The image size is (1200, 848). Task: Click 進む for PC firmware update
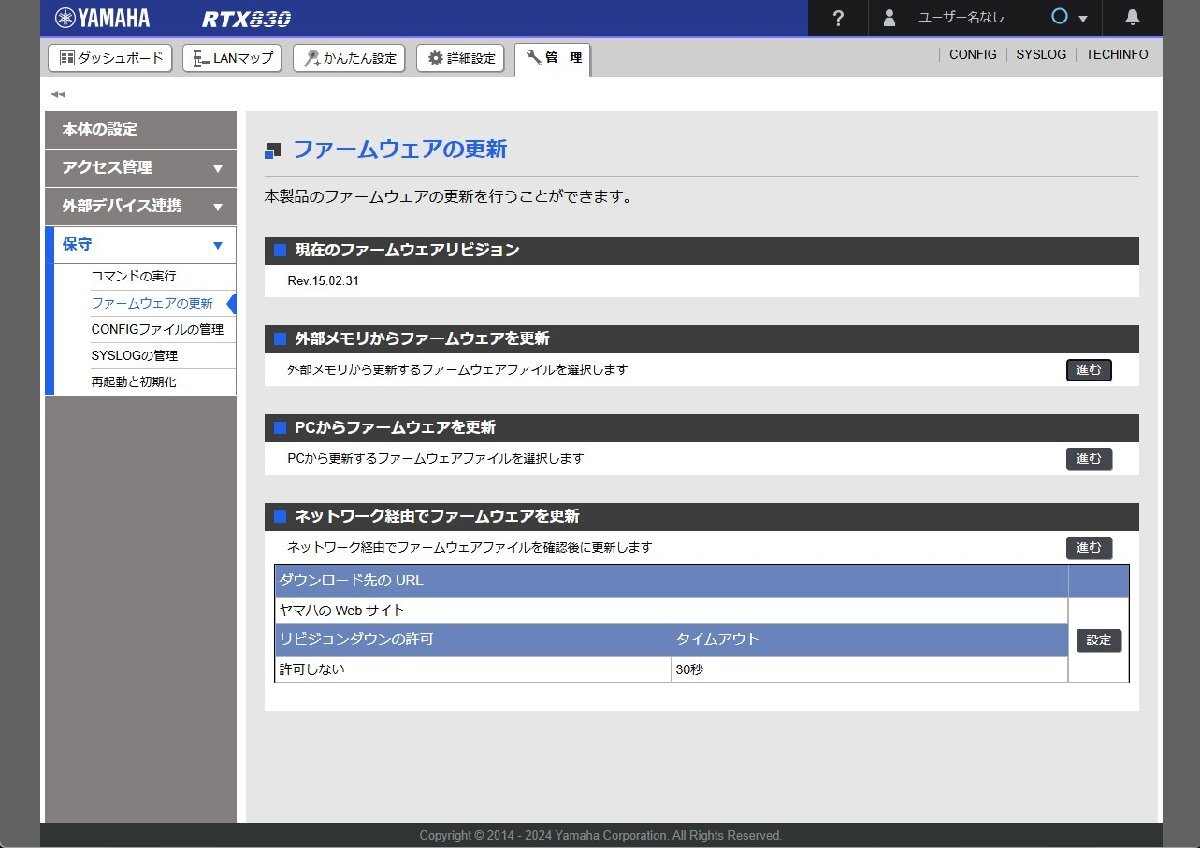click(1088, 459)
